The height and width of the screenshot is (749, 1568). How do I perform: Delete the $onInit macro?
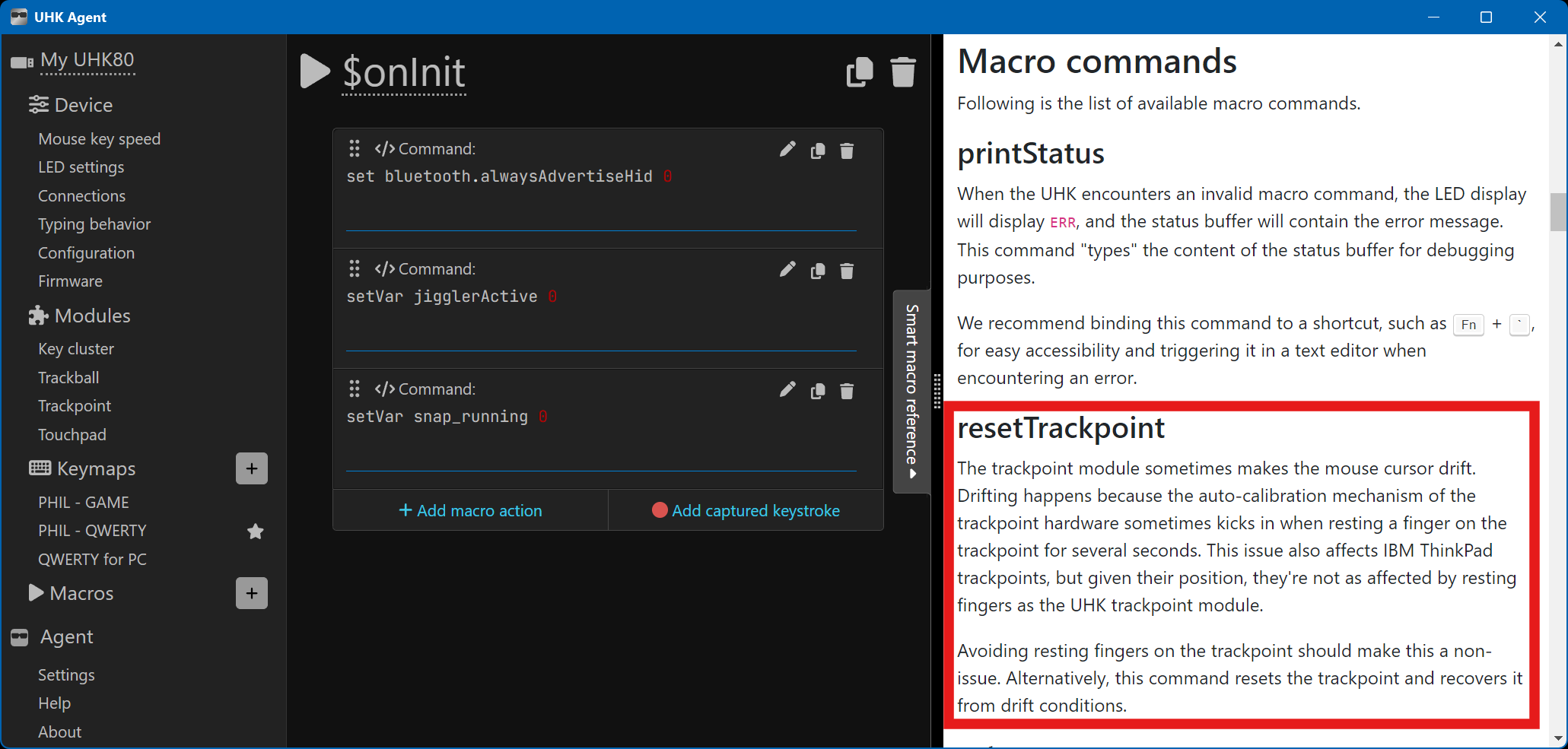pos(902,72)
